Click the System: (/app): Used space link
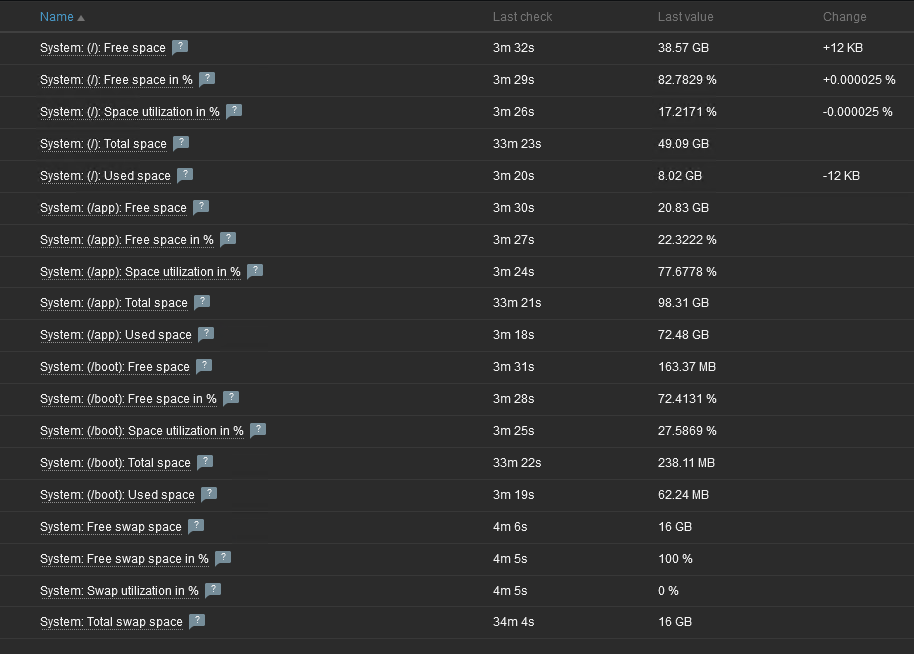 115,335
